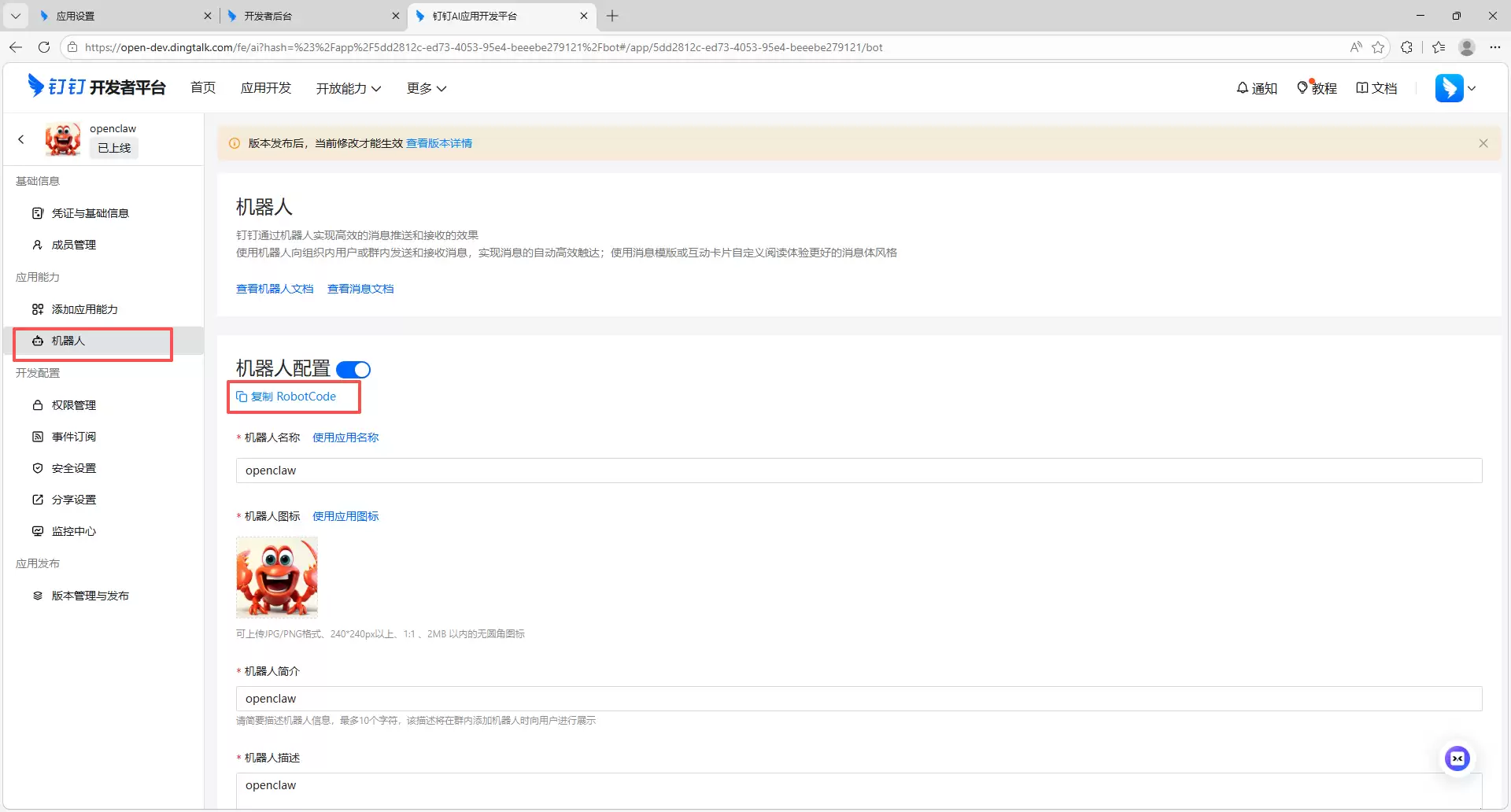Click the back arrow beside openclaw

tap(21, 139)
